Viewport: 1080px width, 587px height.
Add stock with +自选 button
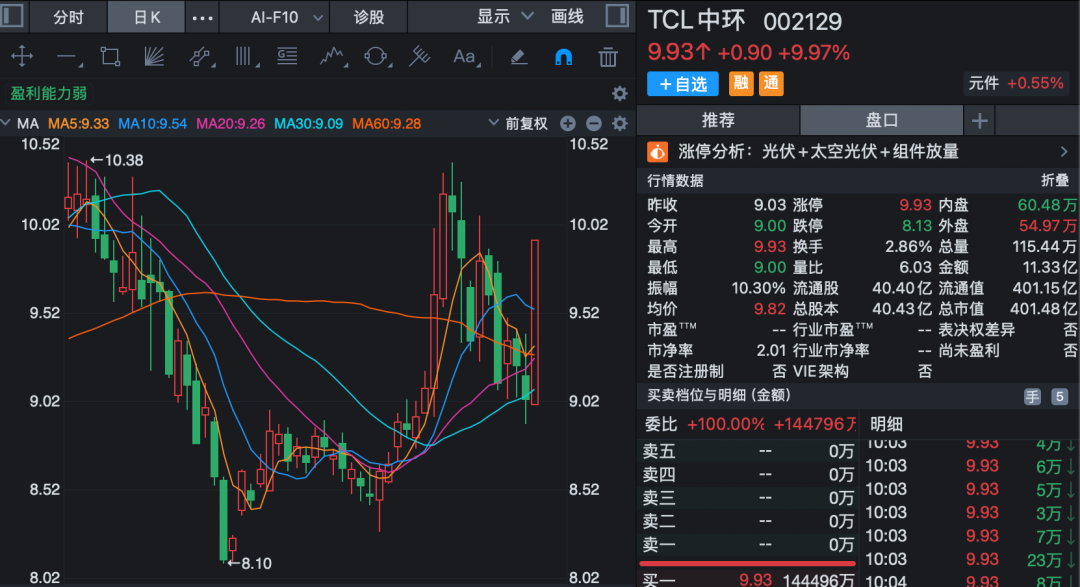(683, 84)
